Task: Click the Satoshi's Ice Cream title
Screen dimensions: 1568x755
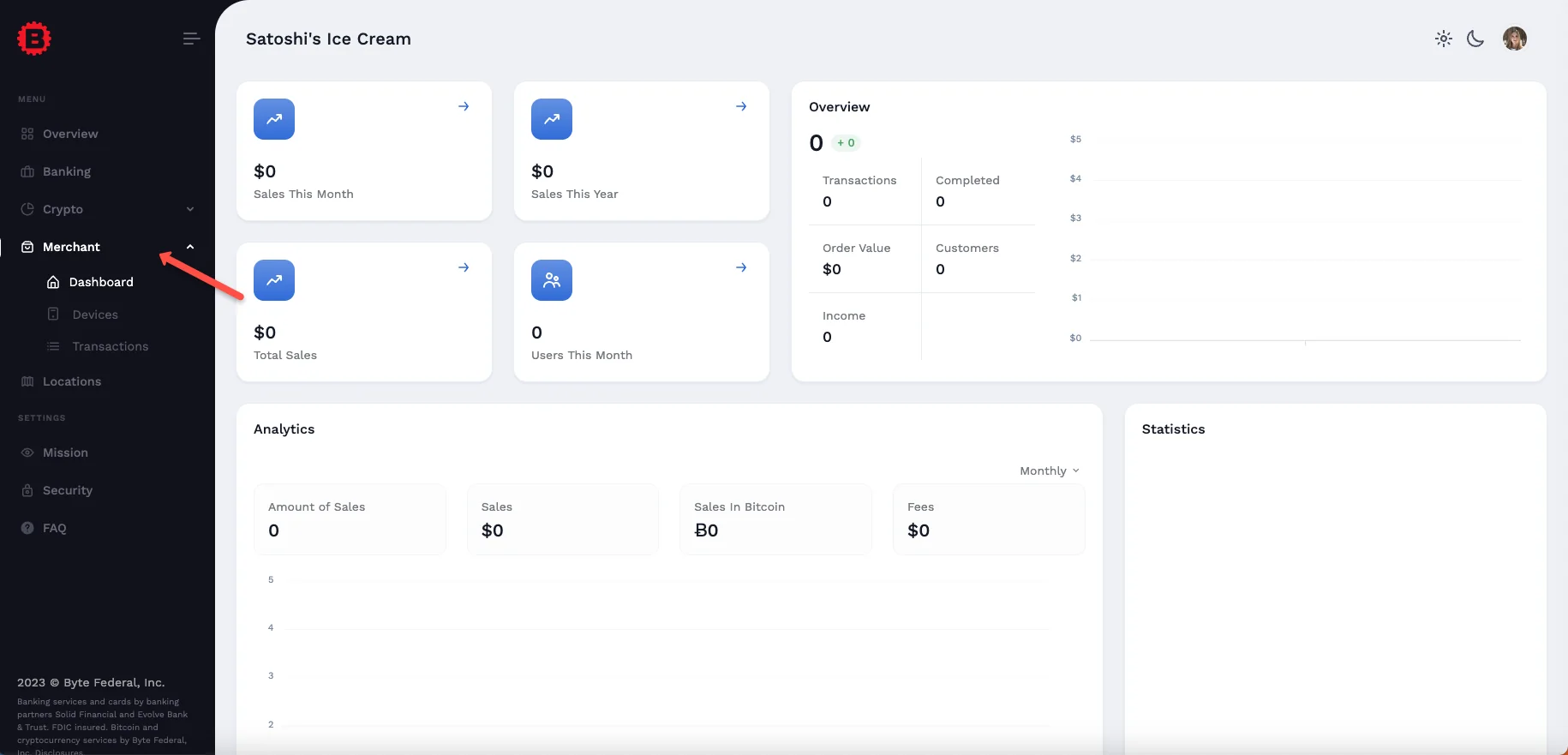Action: (328, 39)
